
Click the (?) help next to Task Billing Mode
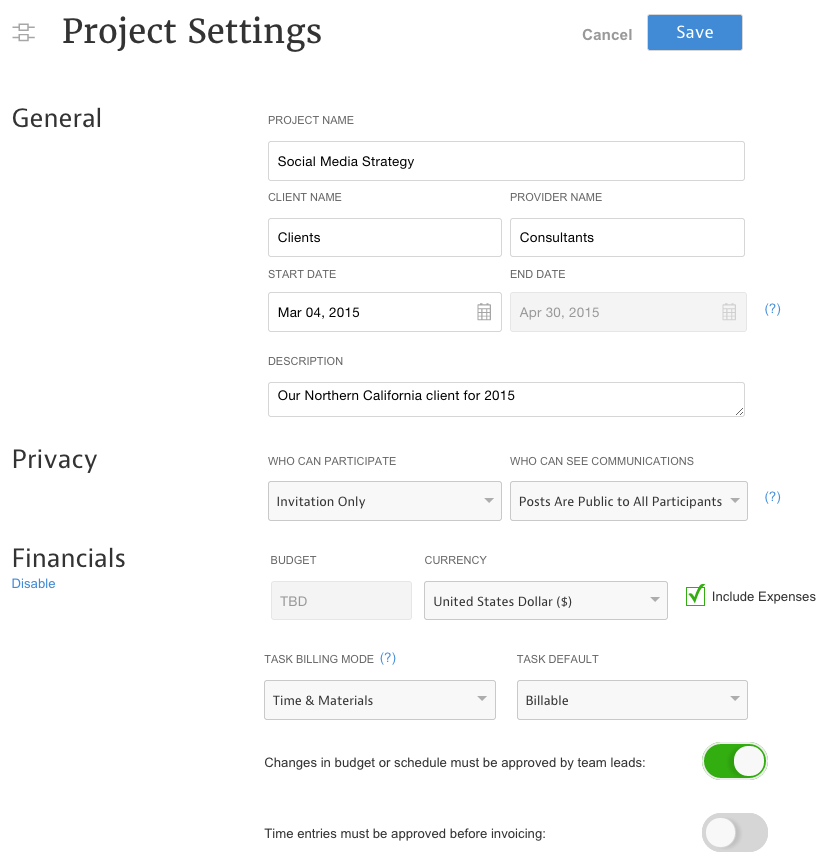pos(388,658)
